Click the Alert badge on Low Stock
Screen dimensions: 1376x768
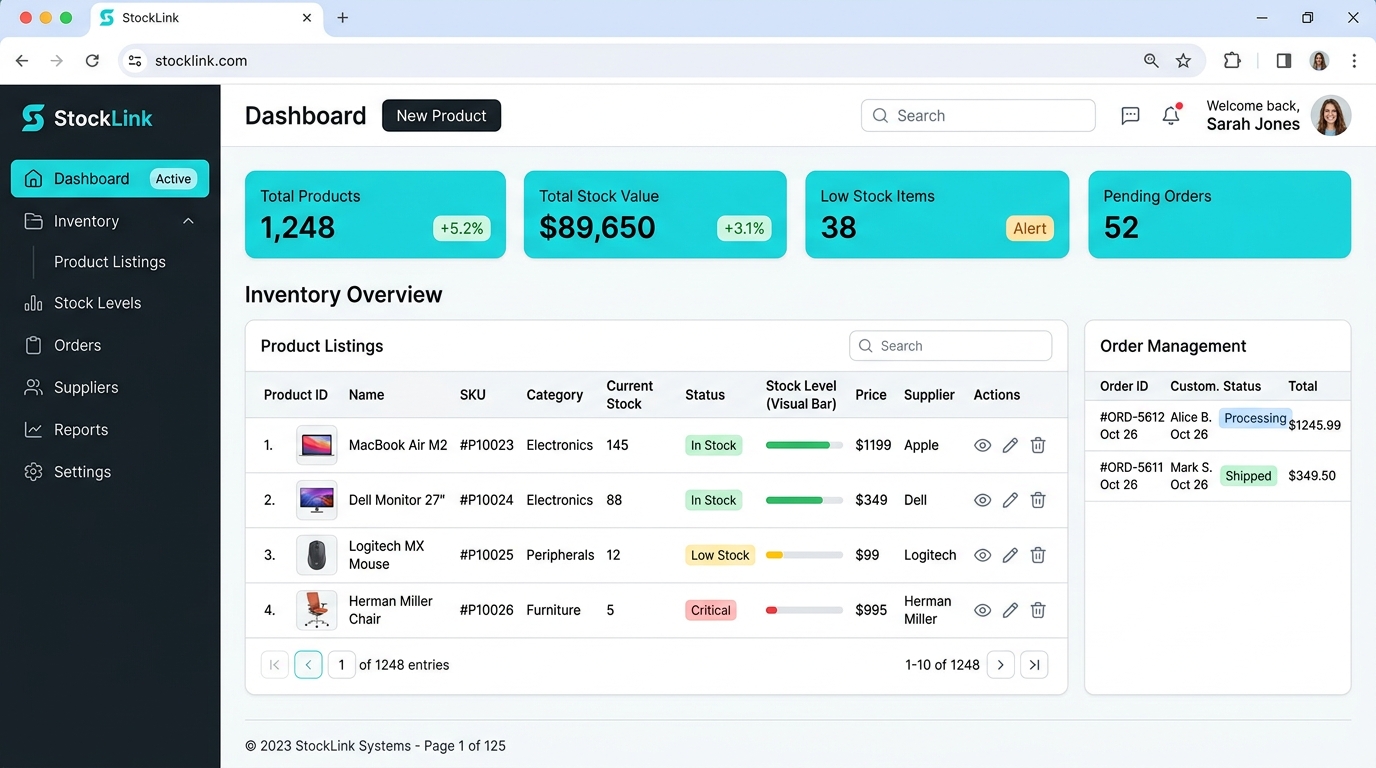coord(1030,228)
